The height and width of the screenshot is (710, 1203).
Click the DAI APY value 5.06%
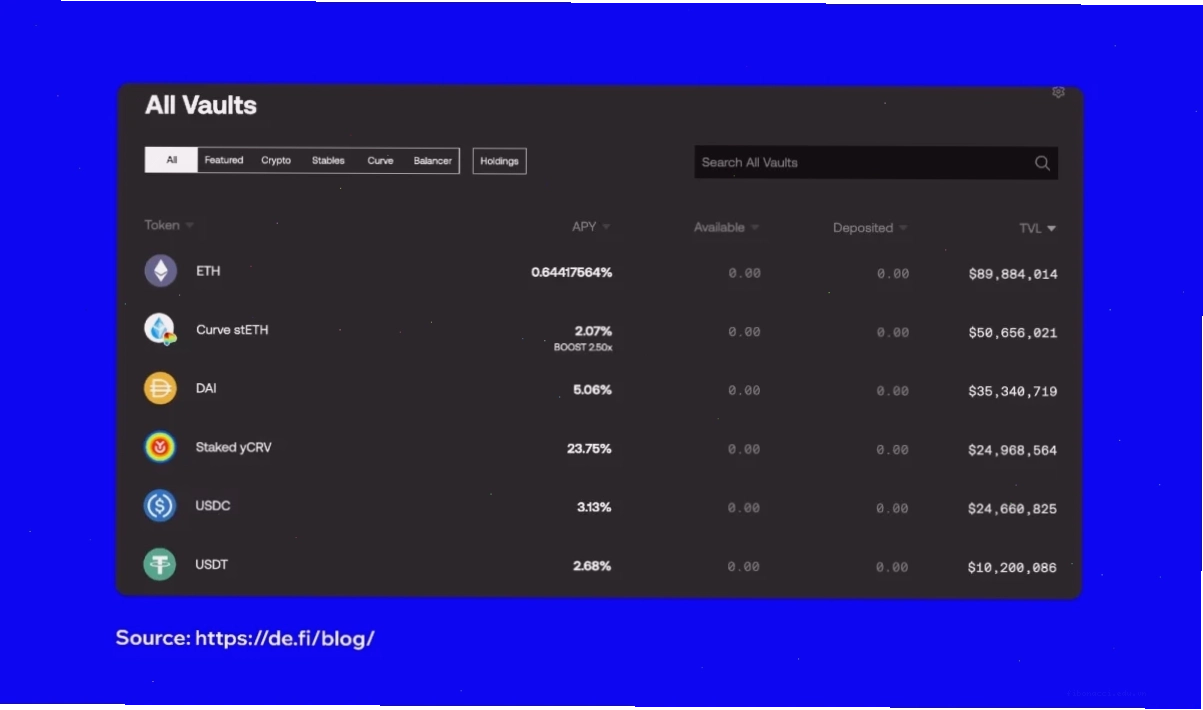click(592, 389)
